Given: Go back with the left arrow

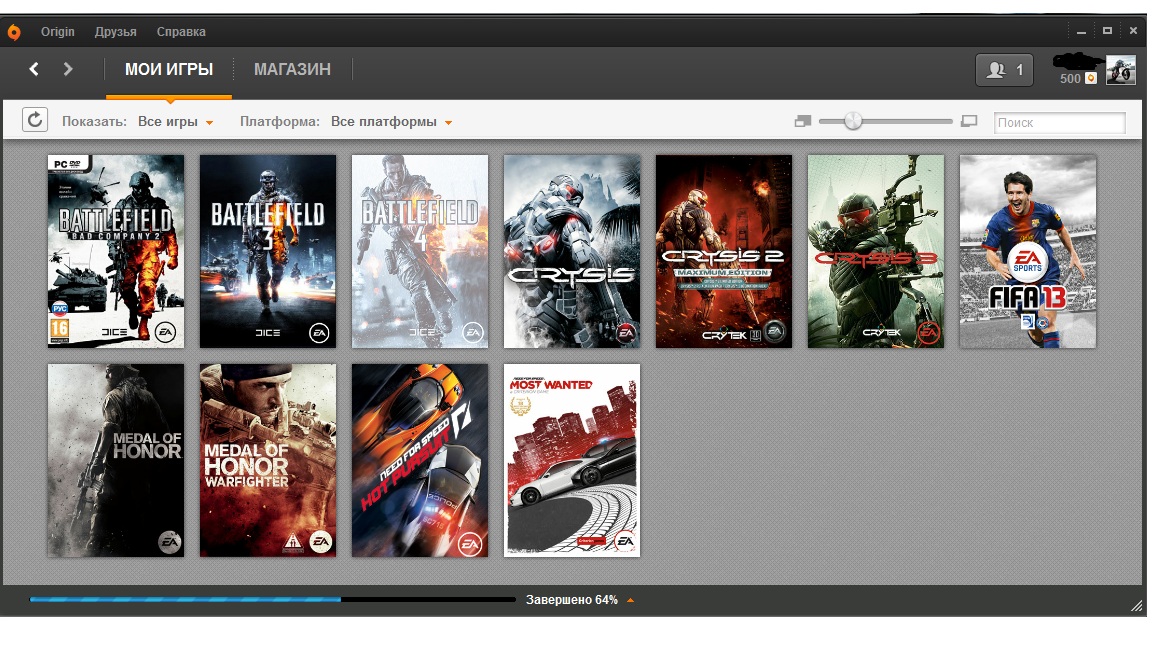Looking at the screenshot, I should pyautogui.click(x=34, y=69).
